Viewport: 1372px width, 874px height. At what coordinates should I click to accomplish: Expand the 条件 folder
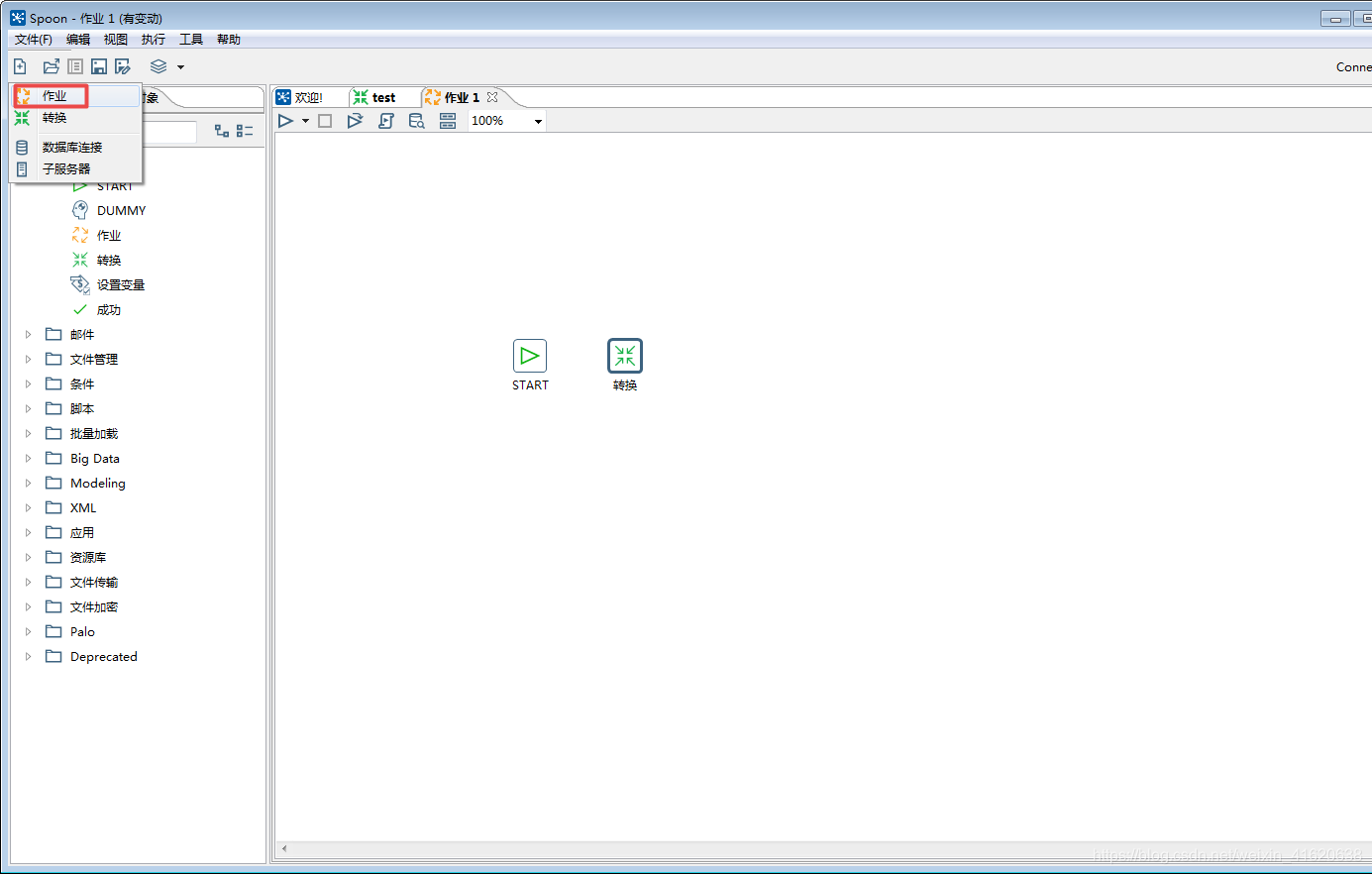click(x=28, y=384)
